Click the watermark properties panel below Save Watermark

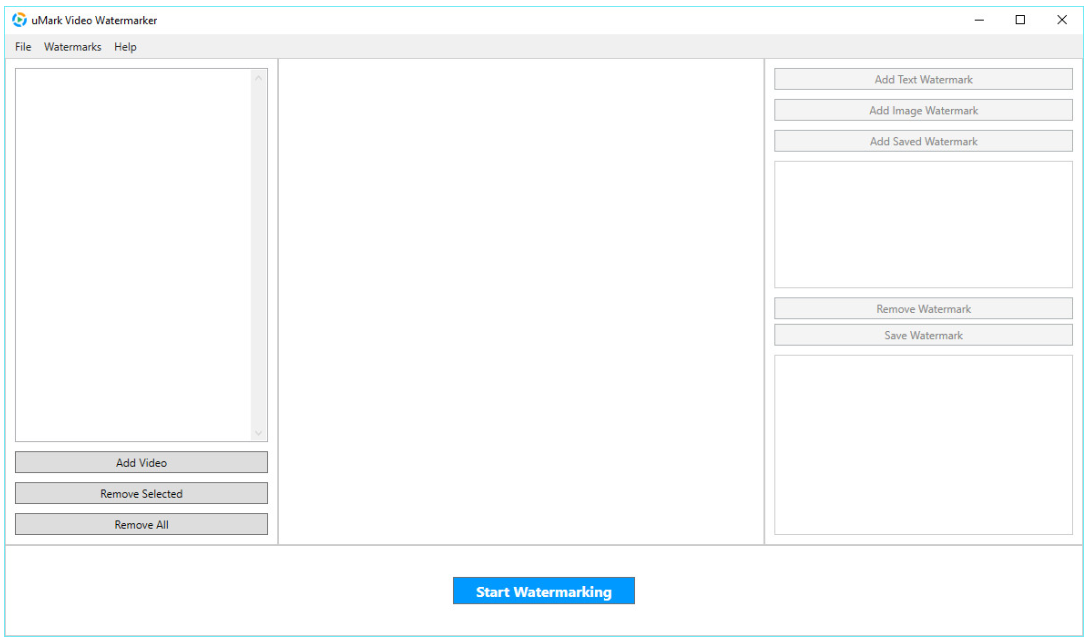[923, 445]
